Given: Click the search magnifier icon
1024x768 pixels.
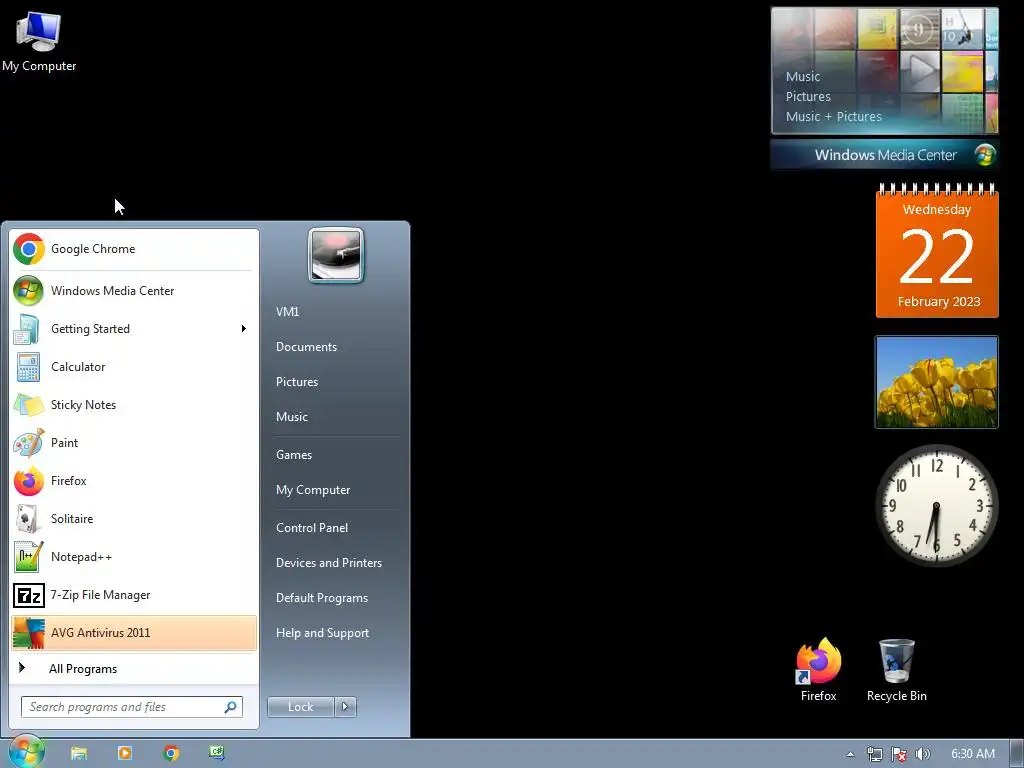Looking at the screenshot, I should tap(231, 707).
